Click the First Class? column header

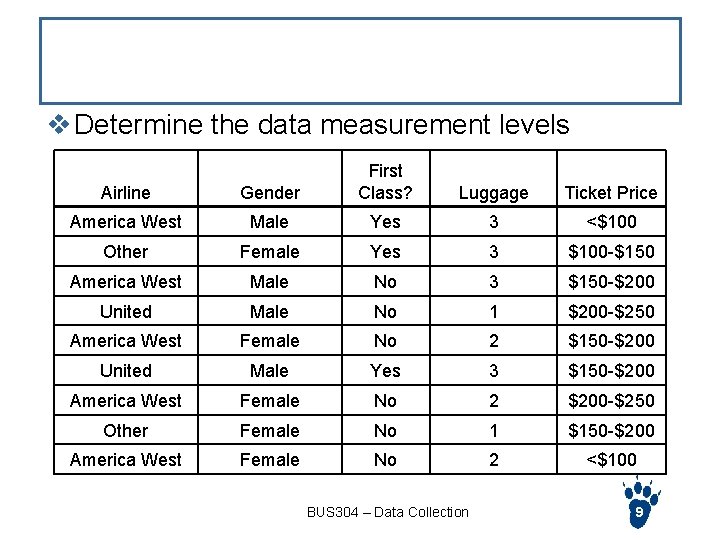click(x=385, y=181)
